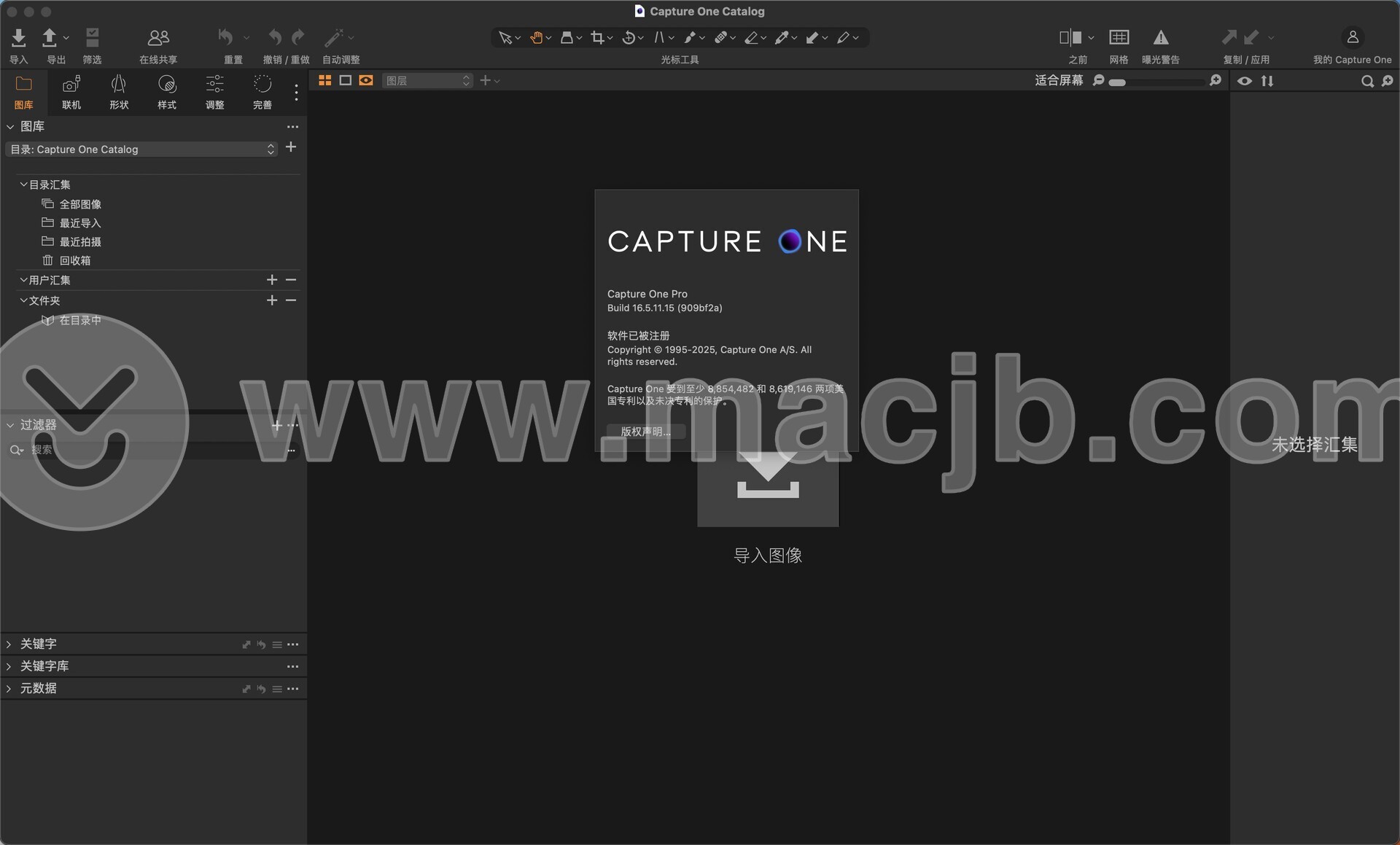Expand the Keywords (关键字) panel
1400x845 pixels.
coord(9,645)
